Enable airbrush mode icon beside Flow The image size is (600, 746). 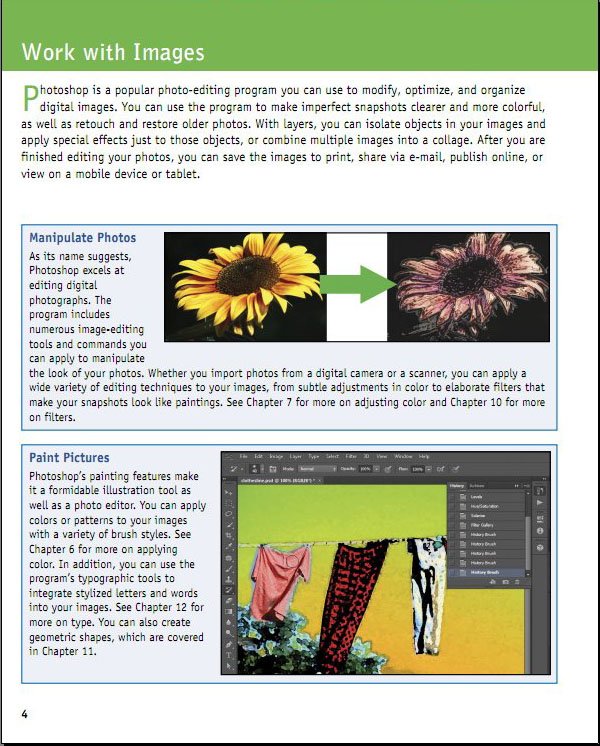441,469
